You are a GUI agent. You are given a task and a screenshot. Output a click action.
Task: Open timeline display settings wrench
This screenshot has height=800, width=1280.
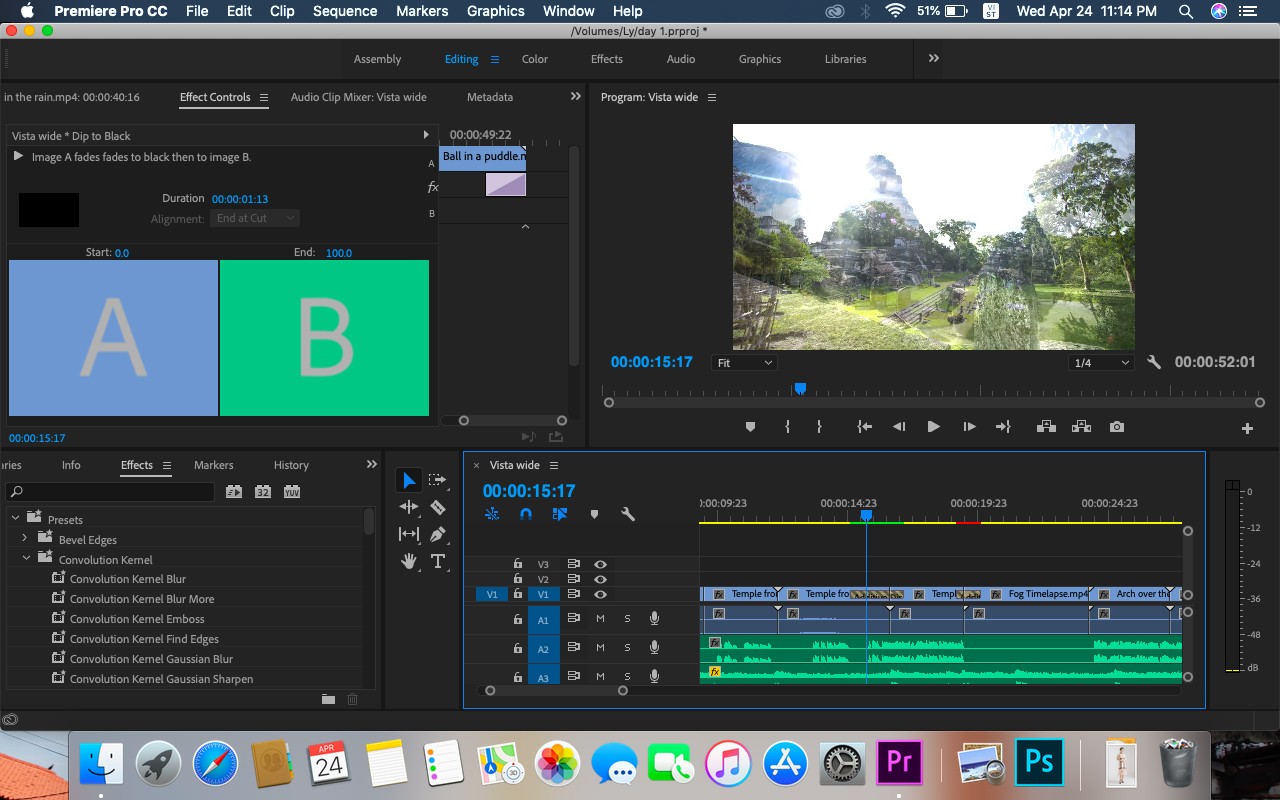[x=628, y=514]
